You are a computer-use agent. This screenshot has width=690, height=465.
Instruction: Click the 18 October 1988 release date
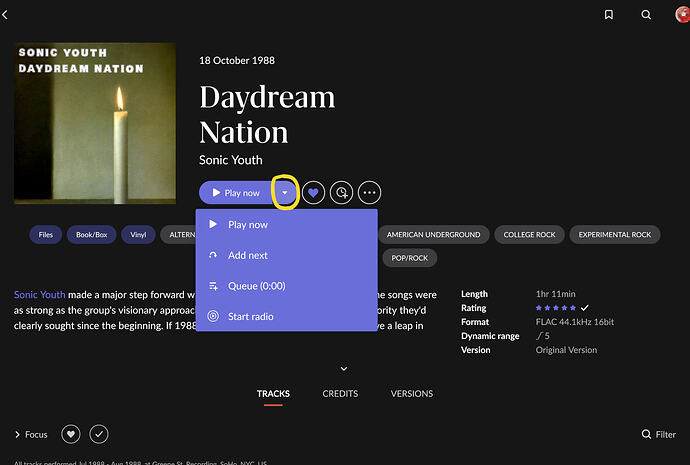point(237,60)
